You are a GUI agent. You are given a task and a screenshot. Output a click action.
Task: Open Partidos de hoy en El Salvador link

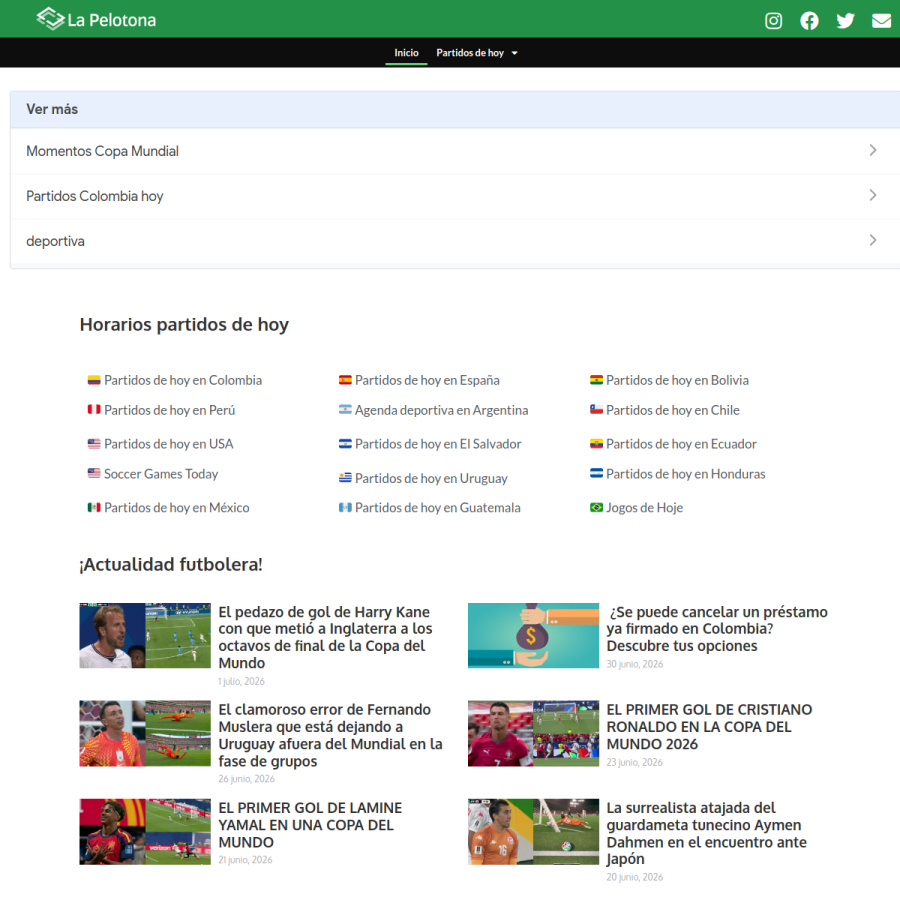tap(438, 444)
